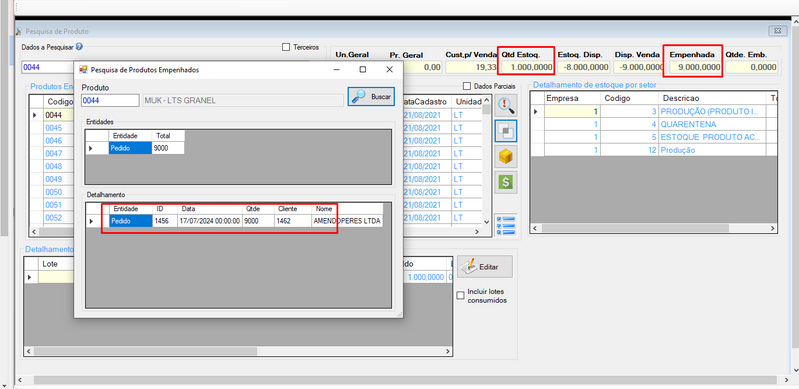
Task: Click client code 1462 cell
Action: click(x=292, y=221)
